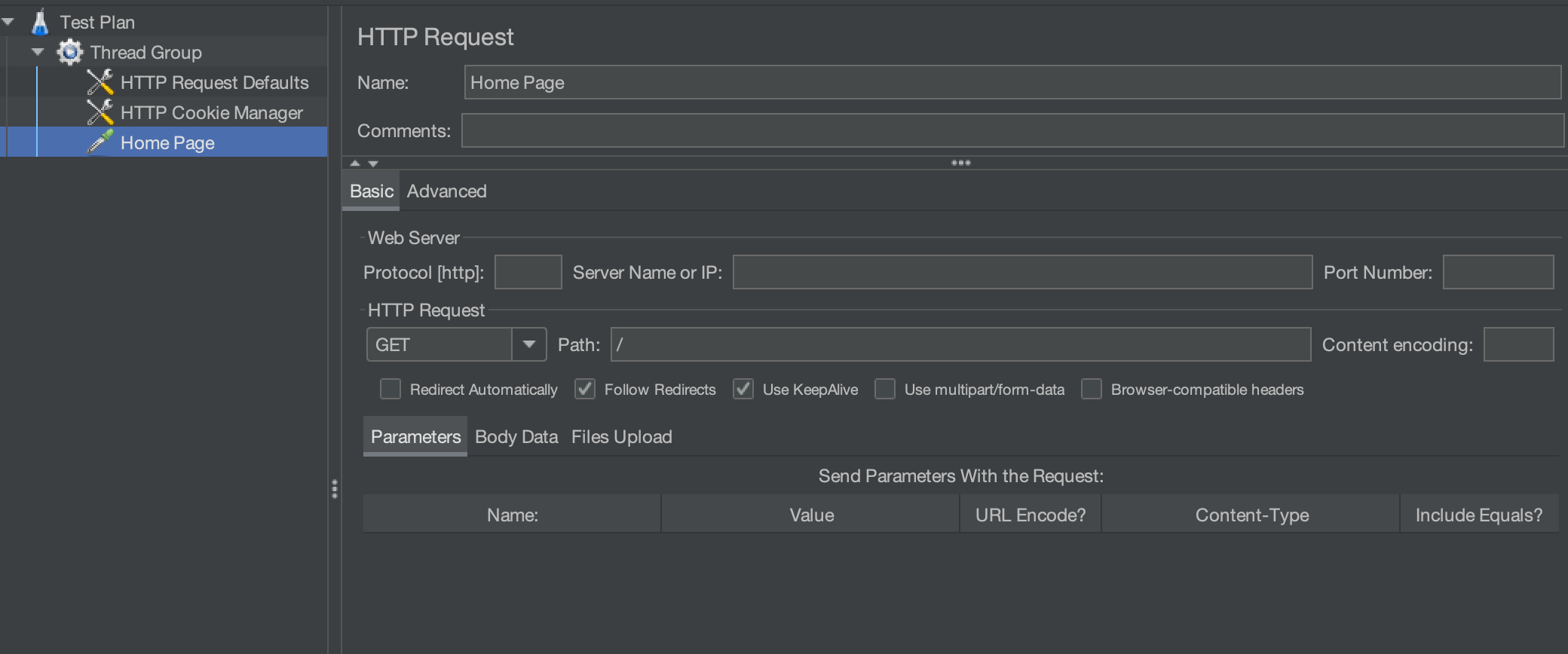This screenshot has height=654, width=1568.
Task: Click the down arrow expand control
Action: click(373, 163)
